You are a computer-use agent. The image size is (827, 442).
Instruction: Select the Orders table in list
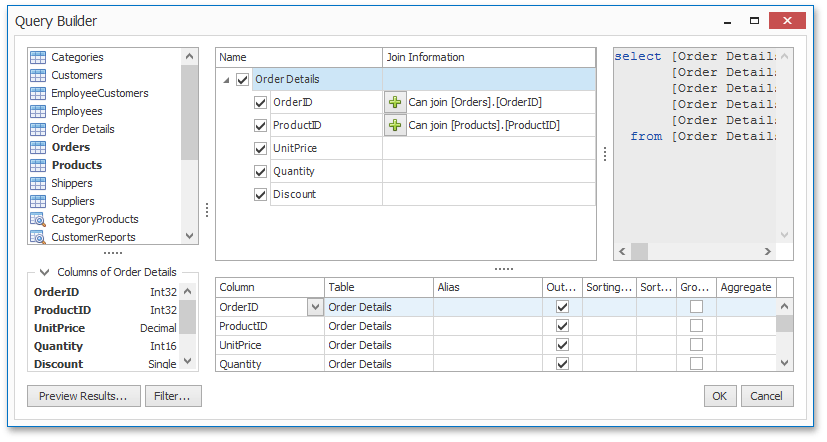point(71,147)
